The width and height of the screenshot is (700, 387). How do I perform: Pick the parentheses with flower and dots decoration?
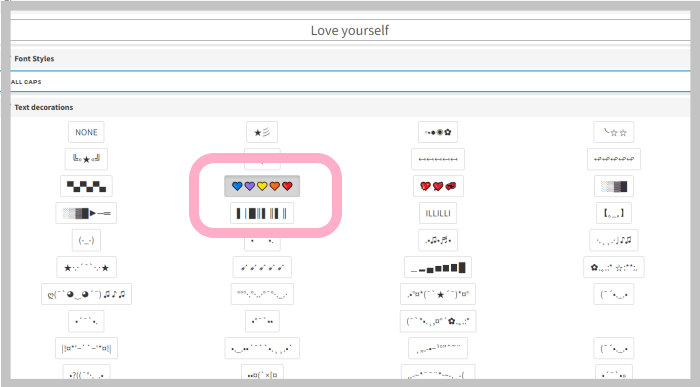pos(438,321)
